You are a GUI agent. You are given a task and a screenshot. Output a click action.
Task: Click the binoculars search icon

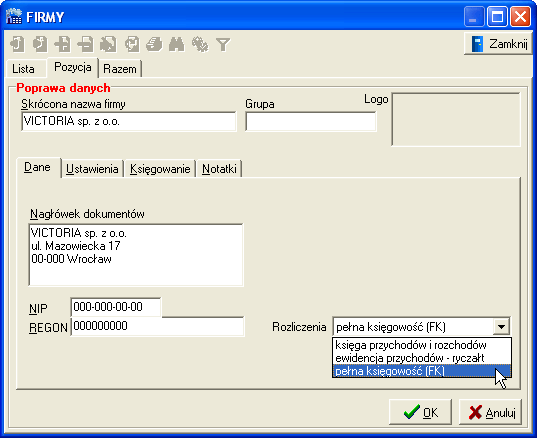(177, 45)
